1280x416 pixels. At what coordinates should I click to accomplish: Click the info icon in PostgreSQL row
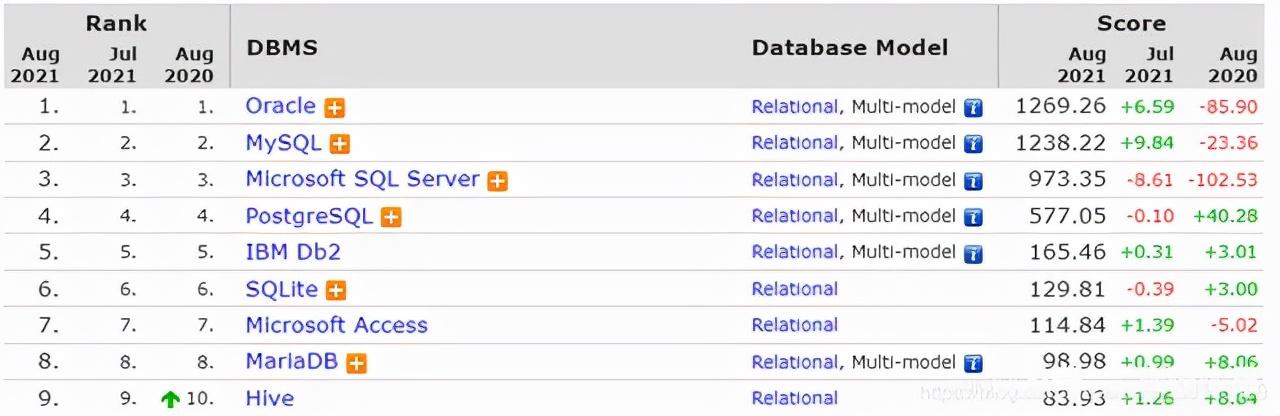973,217
